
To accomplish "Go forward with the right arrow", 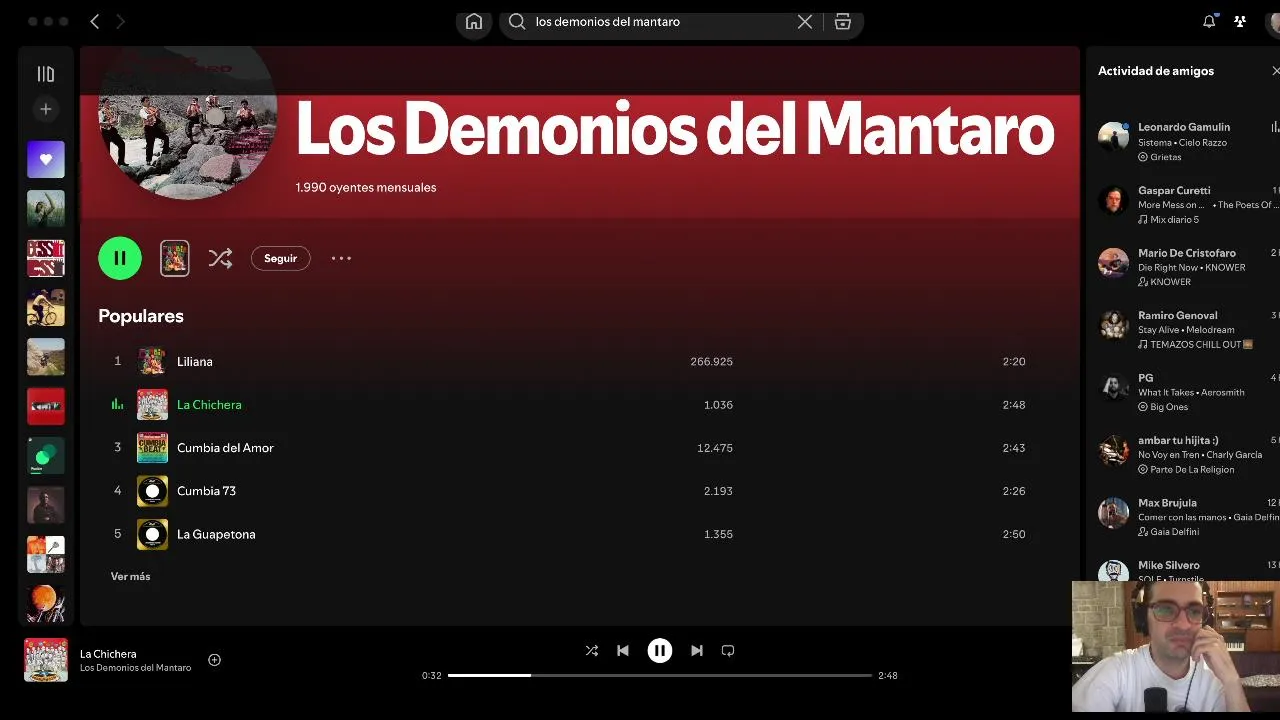I will click(120, 21).
